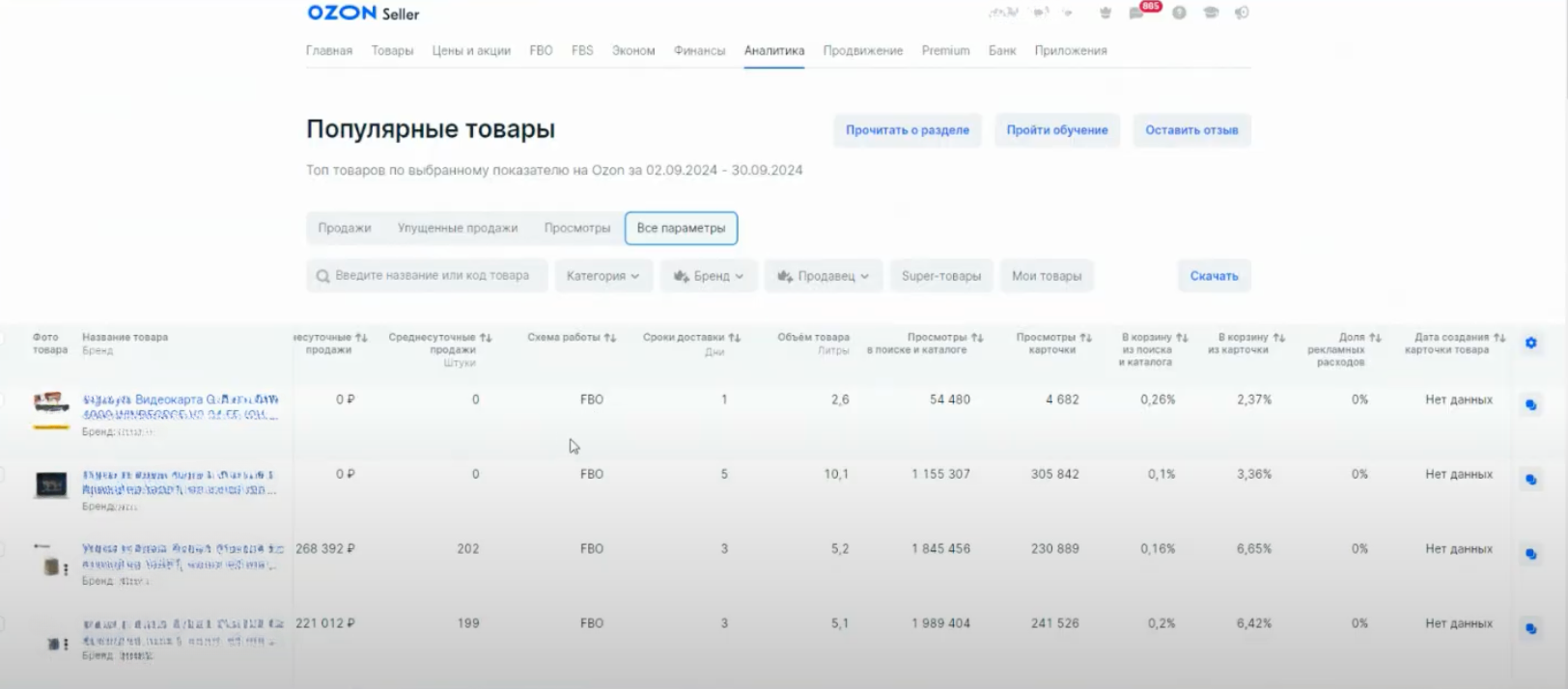Sort by Дата создания карточки товара arrows
This screenshot has height=689, width=1568.
pos(1498,338)
